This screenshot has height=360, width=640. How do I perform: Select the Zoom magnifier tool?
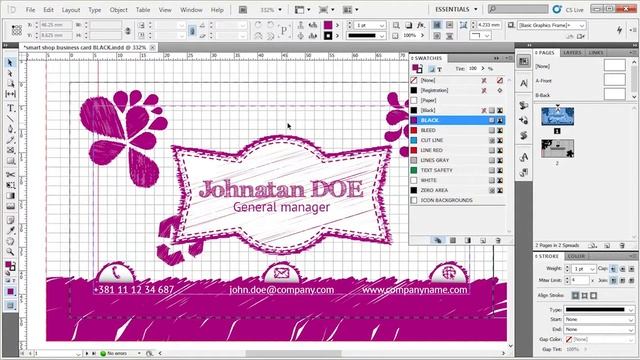coord(10,252)
